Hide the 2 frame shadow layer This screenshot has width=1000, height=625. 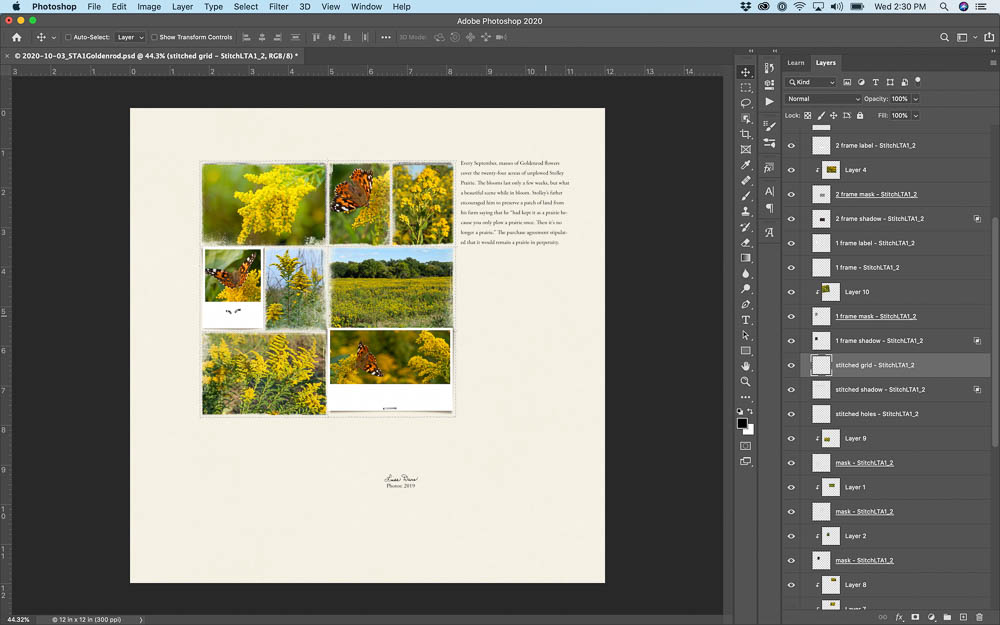791,219
